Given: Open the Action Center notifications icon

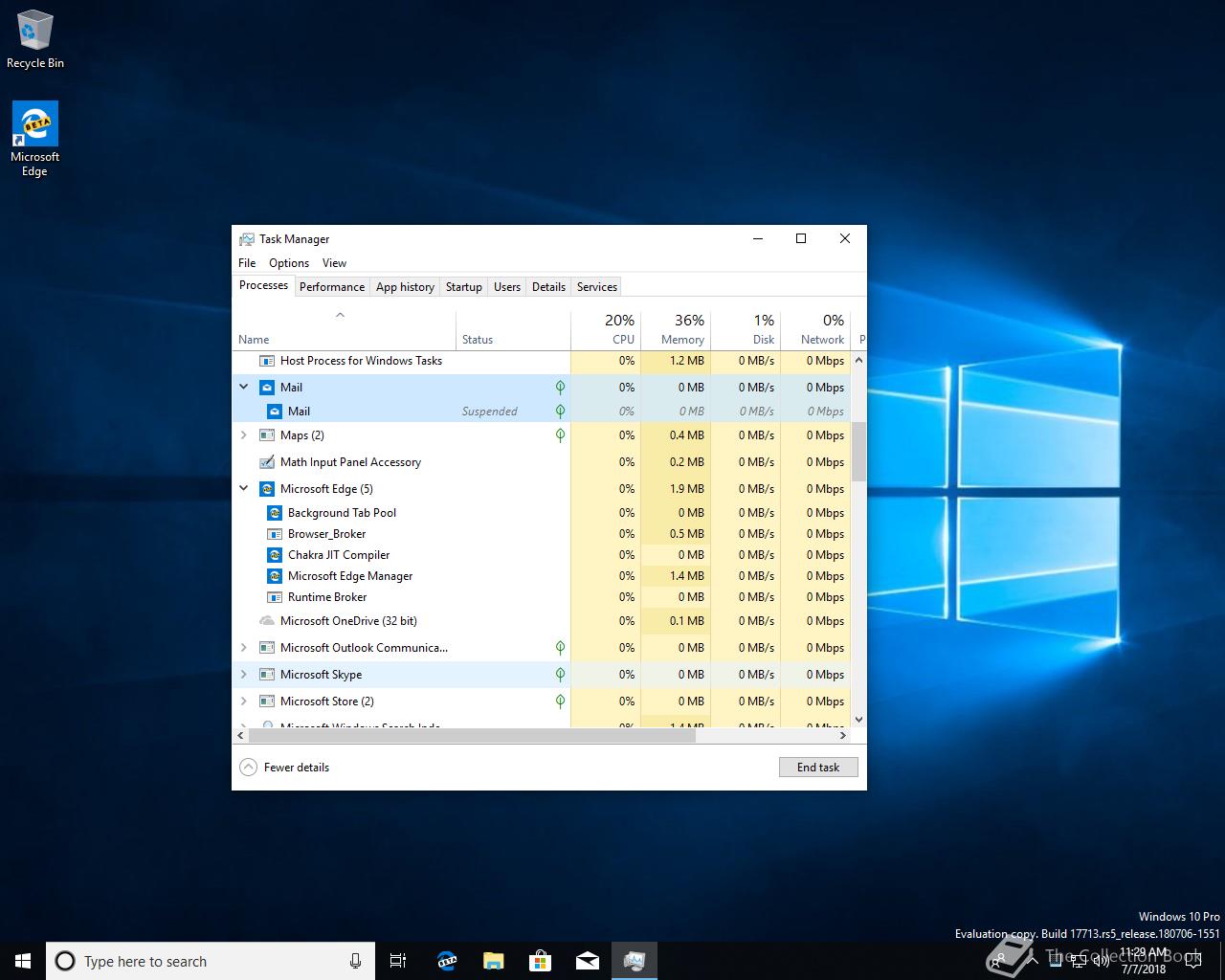Looking at the screenshot, I should point(1192,961).
